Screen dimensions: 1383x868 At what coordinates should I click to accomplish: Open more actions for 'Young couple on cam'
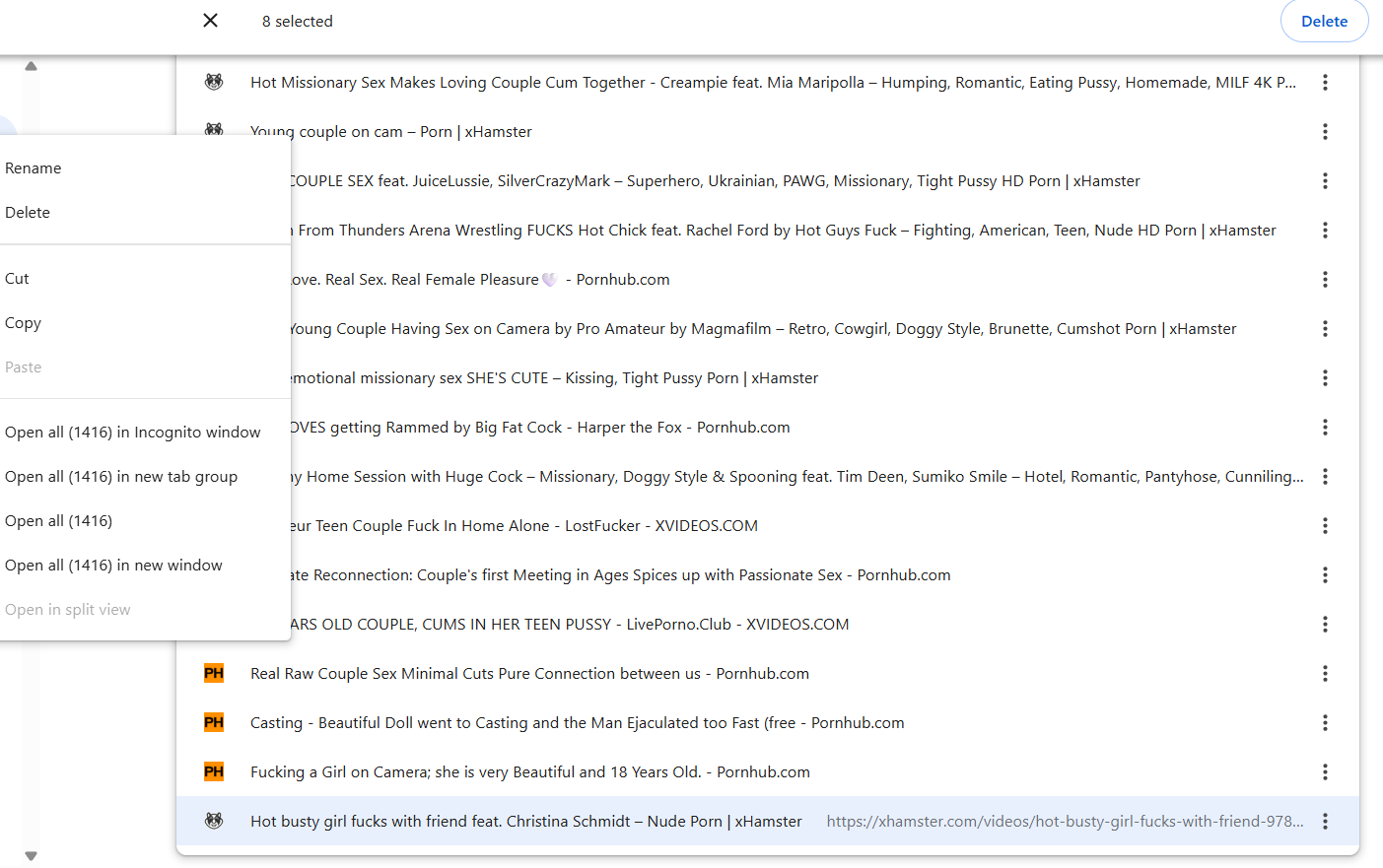(x=1325, y=132)
